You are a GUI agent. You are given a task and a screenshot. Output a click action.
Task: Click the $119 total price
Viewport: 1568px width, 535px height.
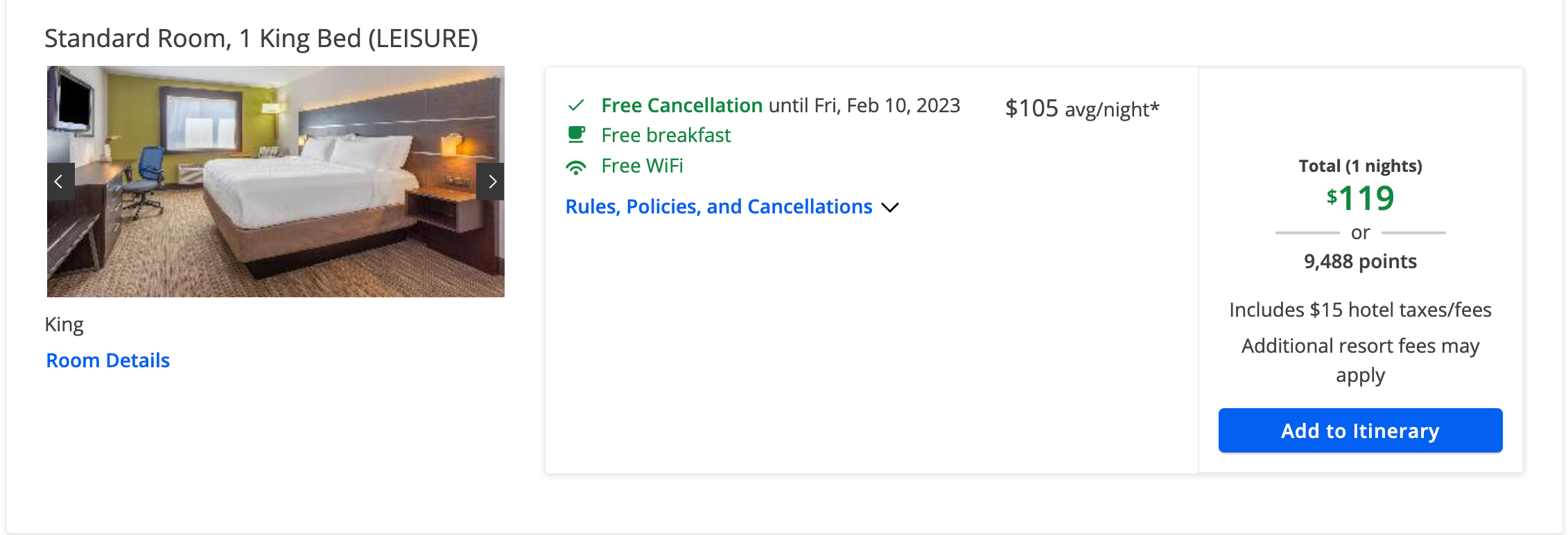(1360, 198)
